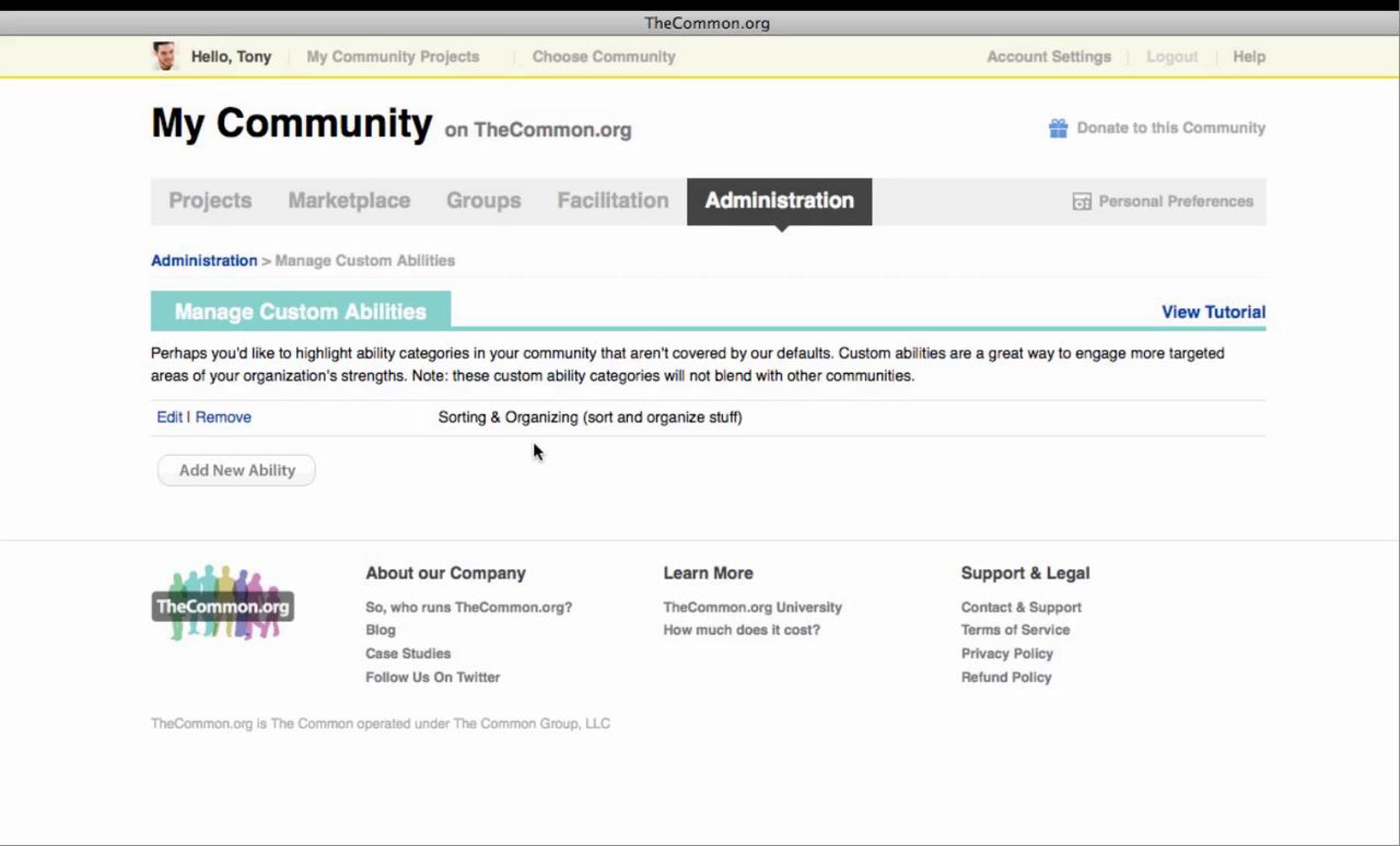
Task: Click the Help link in header
Action: pos(1248,57)
